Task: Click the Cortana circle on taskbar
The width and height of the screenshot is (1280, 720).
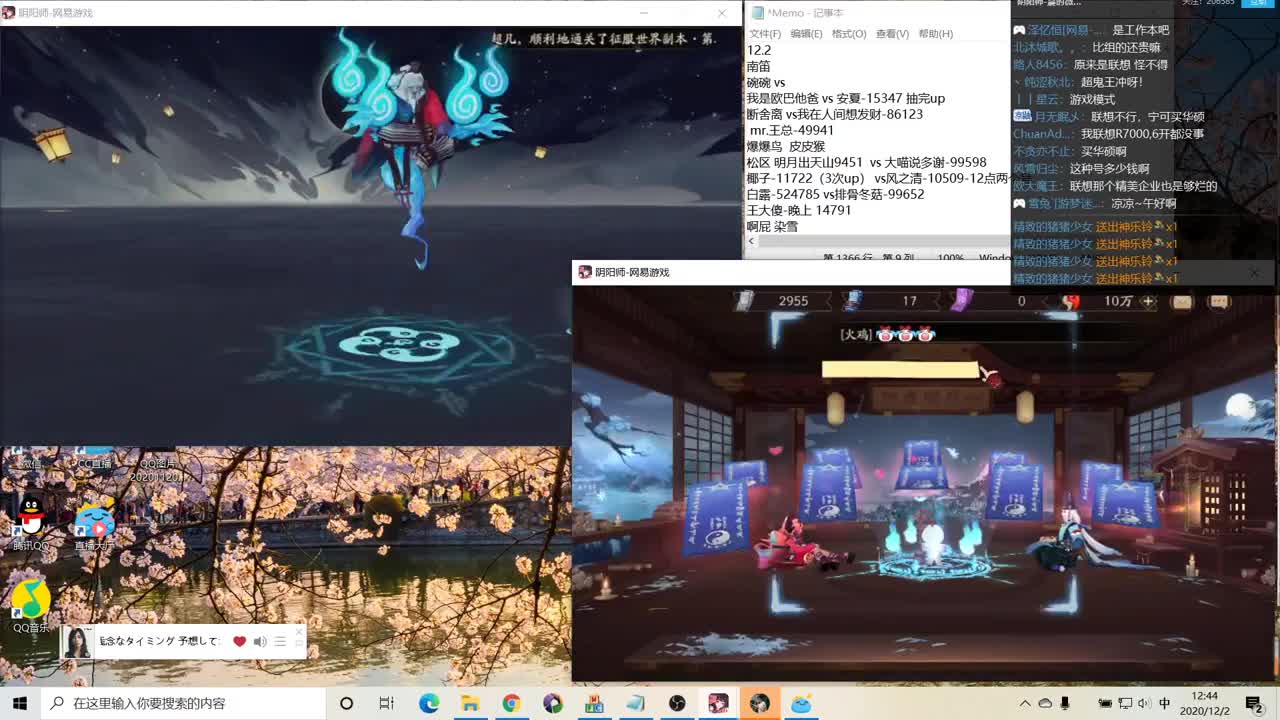Action: click(x=346, y=703)
